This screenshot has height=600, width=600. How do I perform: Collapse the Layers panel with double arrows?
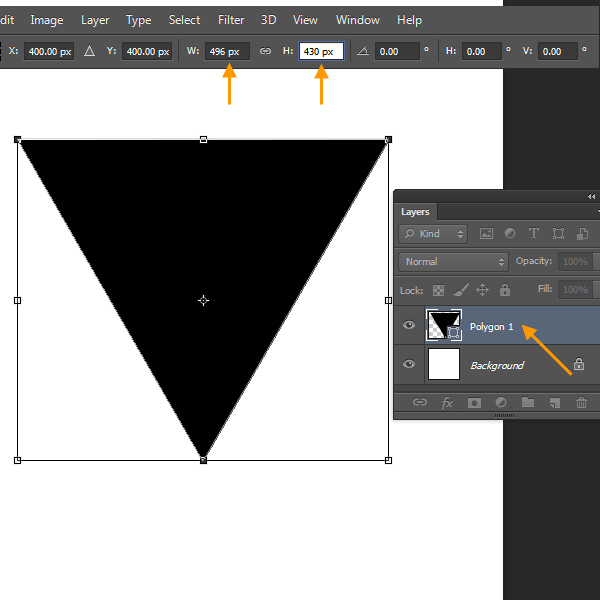point(591,197)
